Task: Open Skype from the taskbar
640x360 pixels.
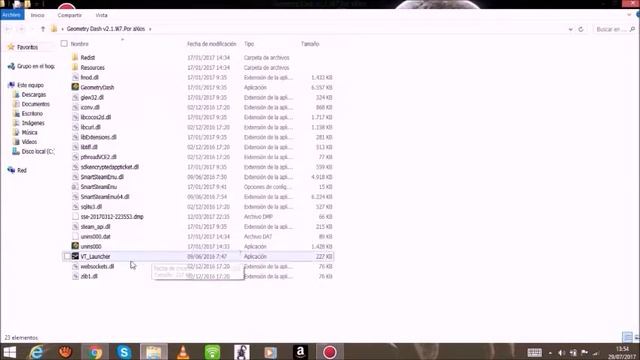Action: (124, 352)
